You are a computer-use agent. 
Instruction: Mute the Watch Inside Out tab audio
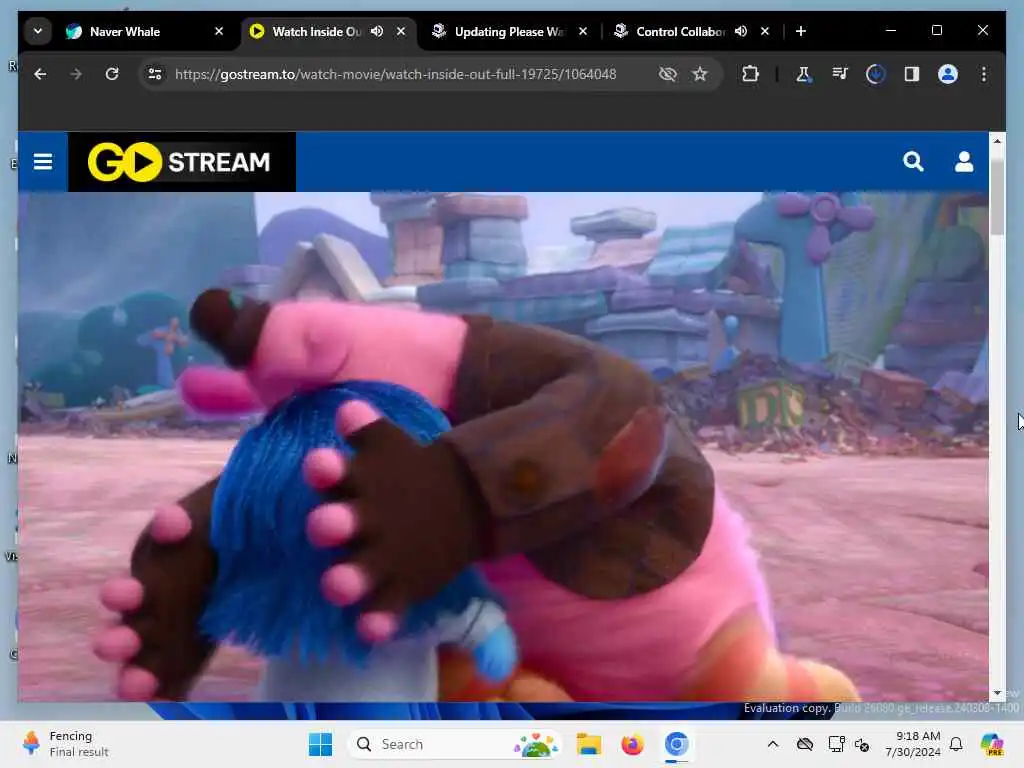coord(377,31)
